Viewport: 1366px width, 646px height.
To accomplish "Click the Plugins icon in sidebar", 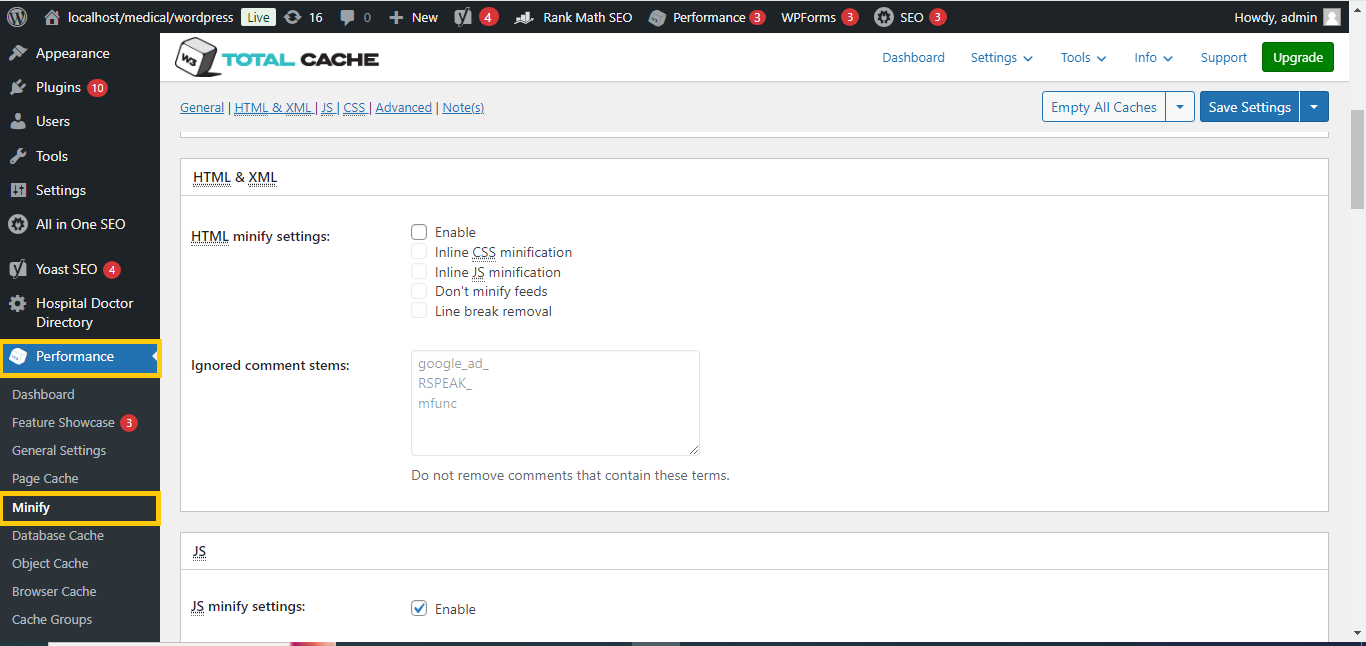I will 18,87.
